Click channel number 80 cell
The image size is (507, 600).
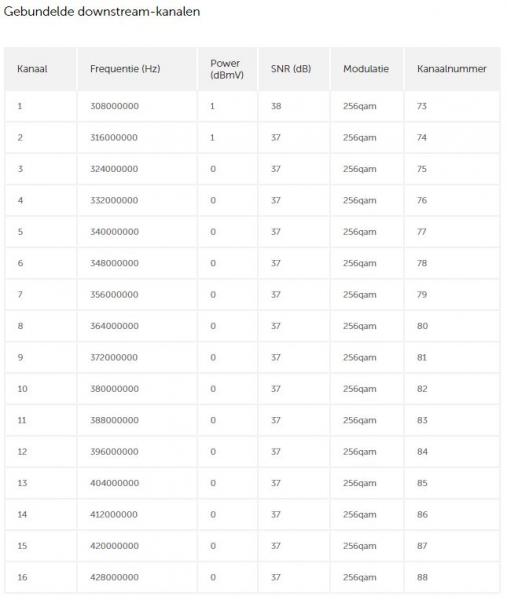[422, 326]
